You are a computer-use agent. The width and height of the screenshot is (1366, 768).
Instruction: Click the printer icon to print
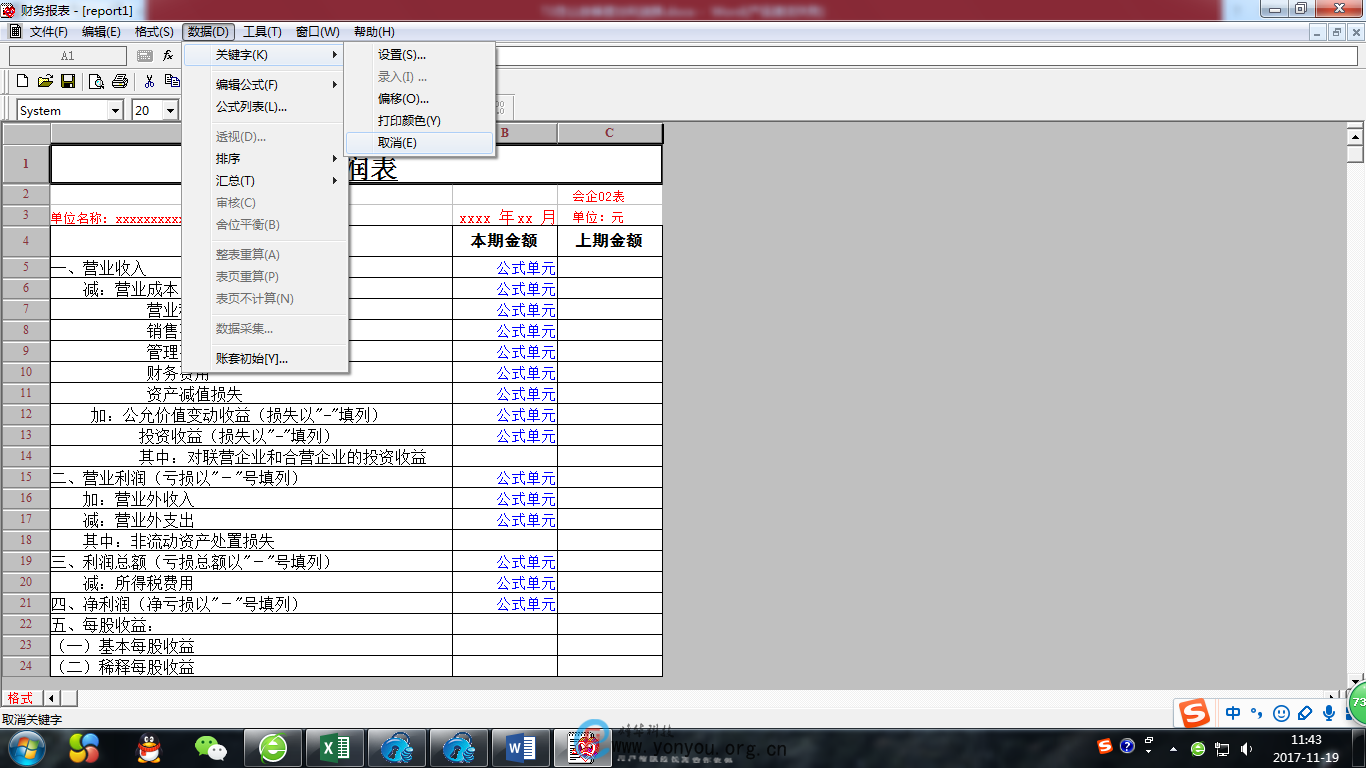click(x=120, y=81)
